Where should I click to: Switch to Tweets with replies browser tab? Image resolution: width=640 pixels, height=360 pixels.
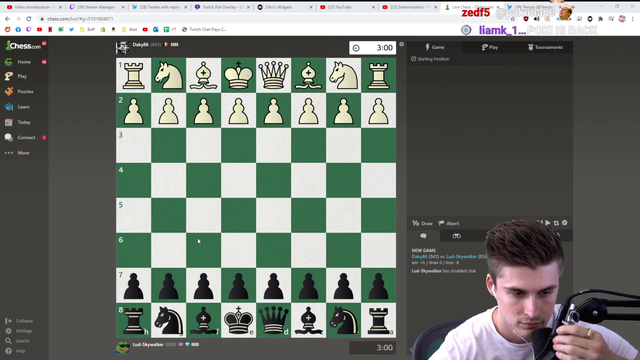[x=159, y=7]
